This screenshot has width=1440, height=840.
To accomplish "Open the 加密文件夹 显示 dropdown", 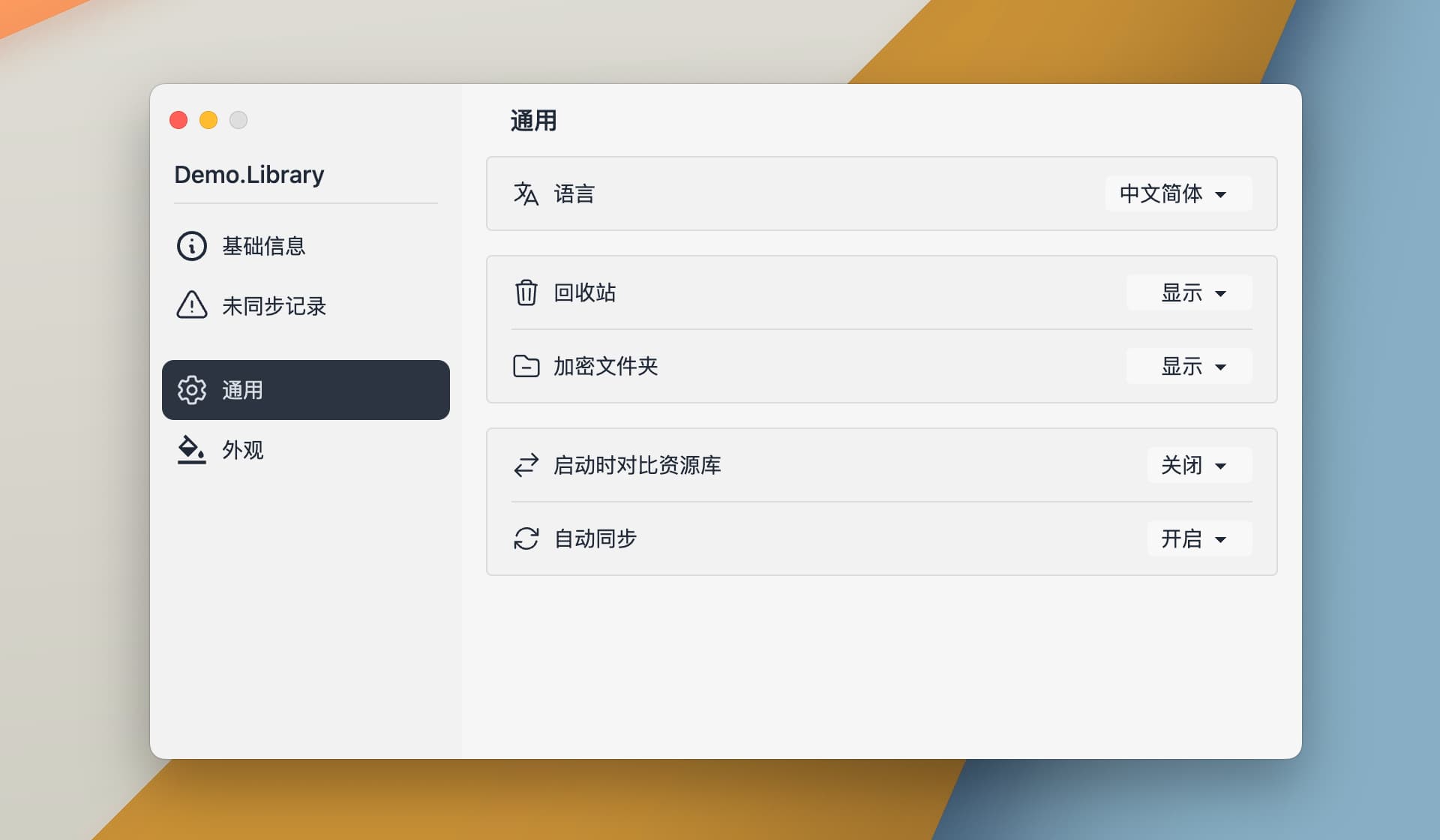I will (1189, 366).
